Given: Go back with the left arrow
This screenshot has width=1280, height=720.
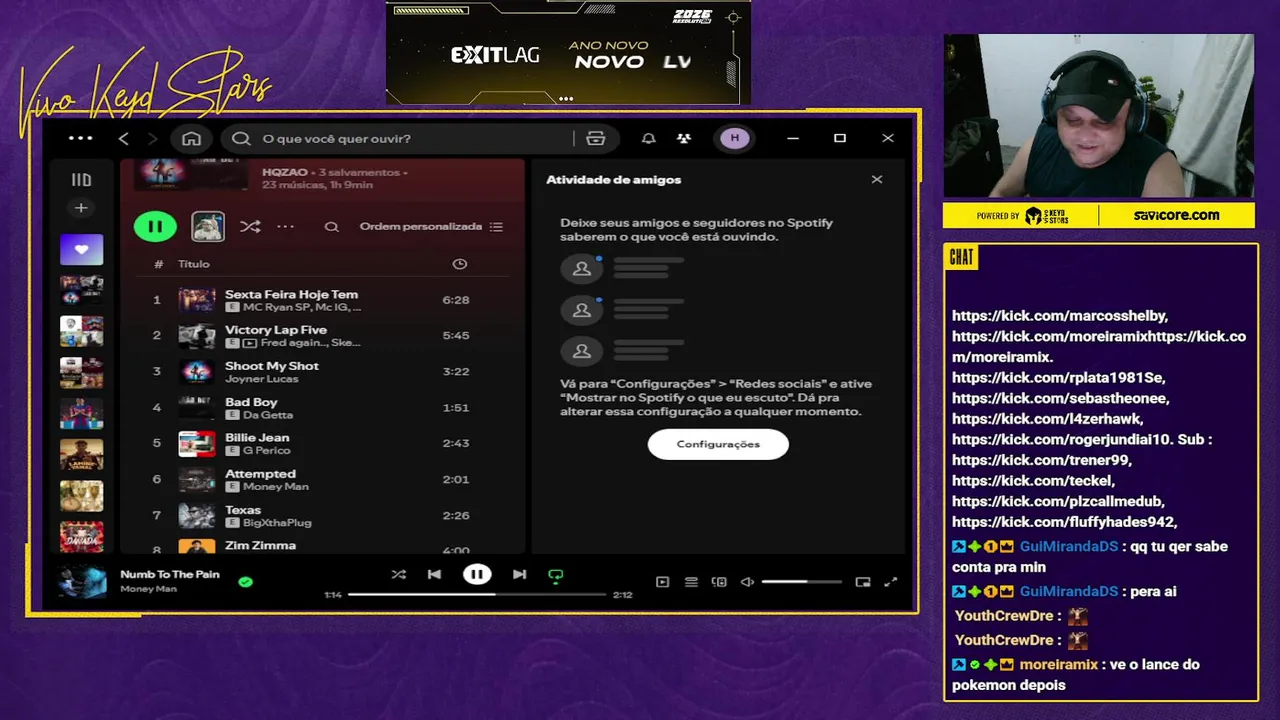Looking at the screenshot, I should point(124,139).
